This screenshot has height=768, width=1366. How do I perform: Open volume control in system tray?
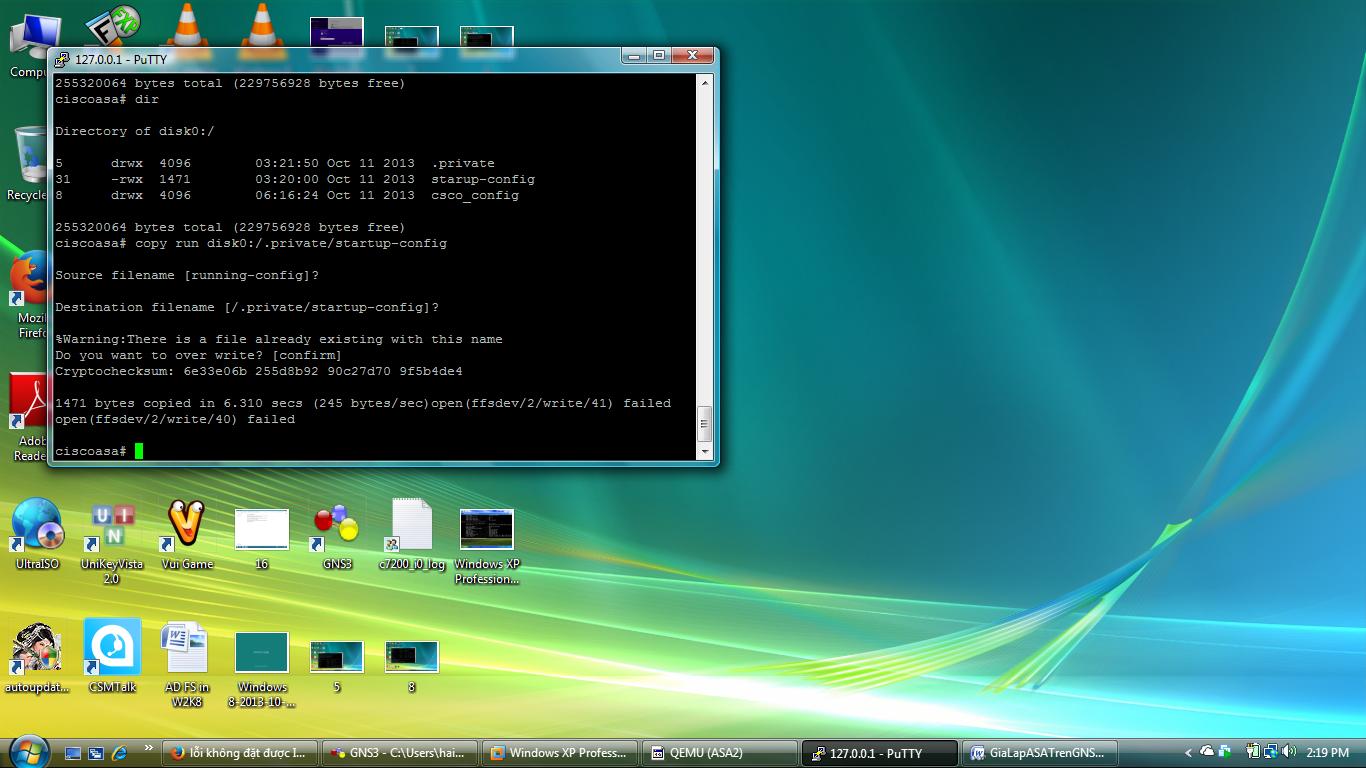click(1288, 752)
